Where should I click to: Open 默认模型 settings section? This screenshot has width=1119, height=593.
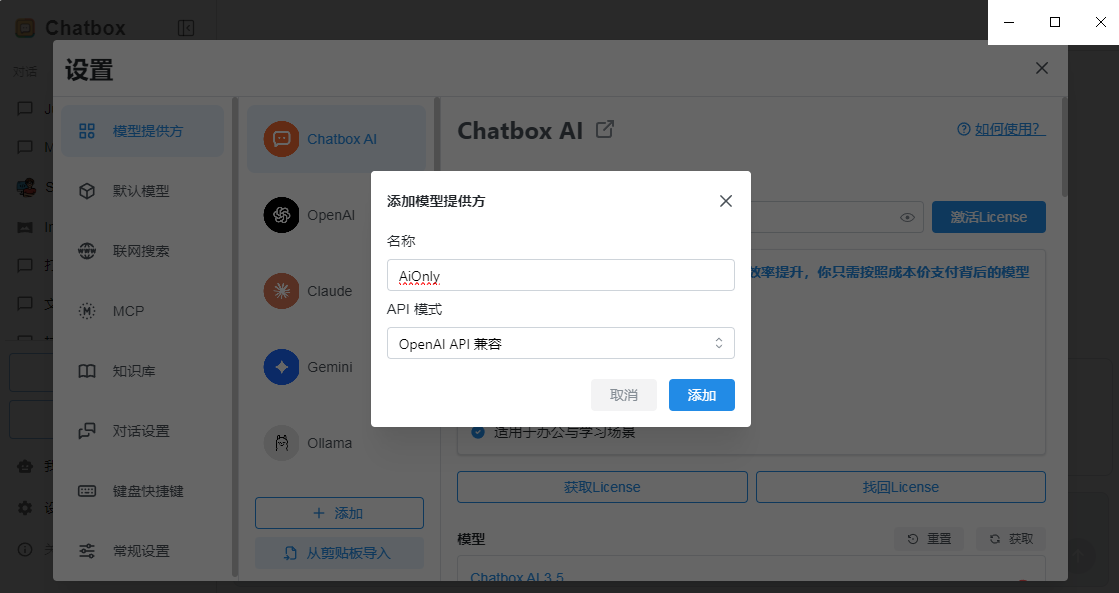[x=143, y=191]
